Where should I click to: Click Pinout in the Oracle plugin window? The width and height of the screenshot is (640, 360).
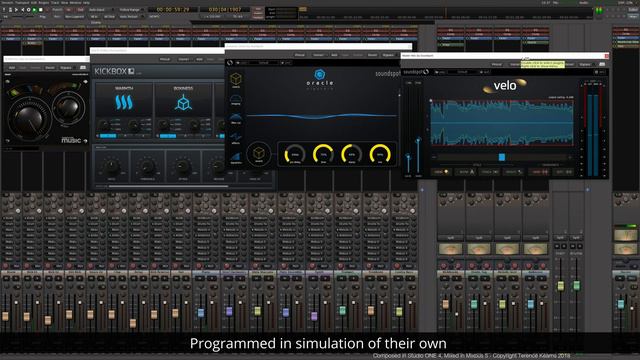300,55
